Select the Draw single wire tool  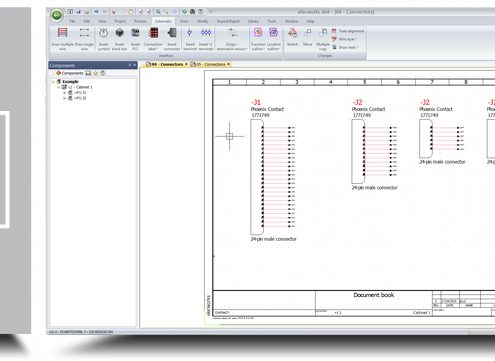tap(84, 39)
